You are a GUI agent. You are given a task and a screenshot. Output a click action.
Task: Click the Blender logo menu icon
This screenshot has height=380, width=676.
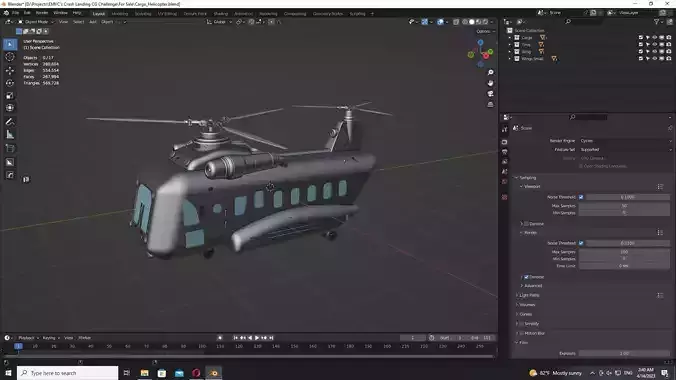click(x=6, y=13)
